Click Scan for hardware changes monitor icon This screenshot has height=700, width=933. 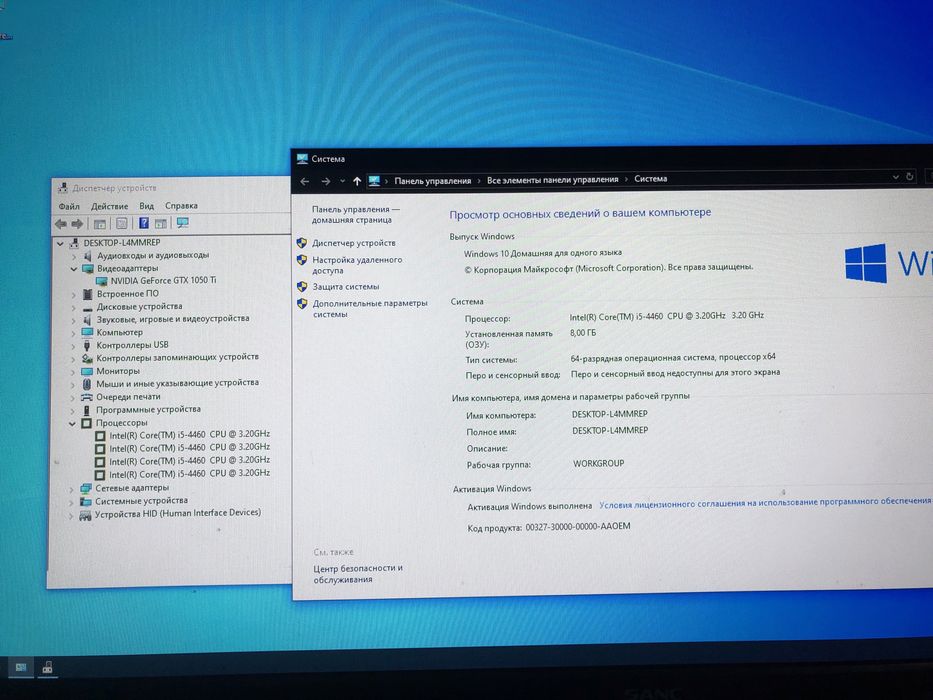click(183, 223)
